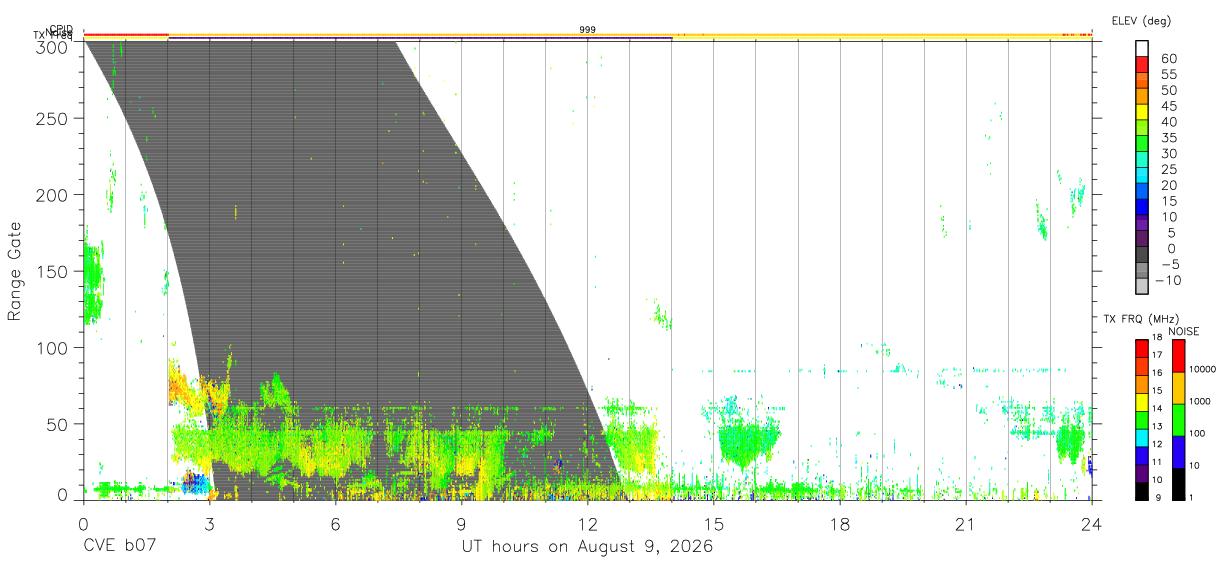Pick the blue swatch in the NOISE bar
The width and height of the screenshot is (1228, 567).
click(1178, 452)
